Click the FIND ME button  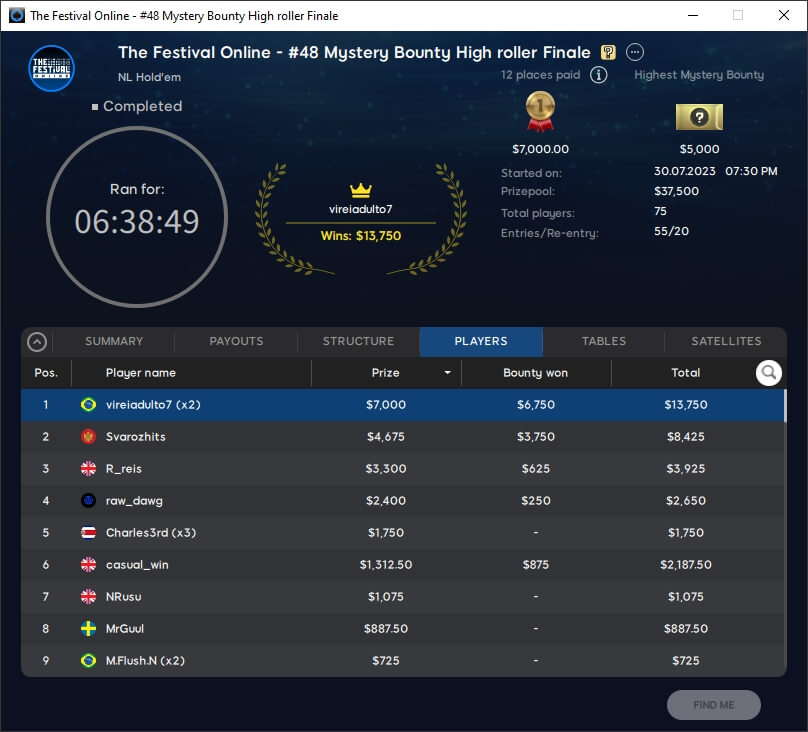tap(714, 705)
